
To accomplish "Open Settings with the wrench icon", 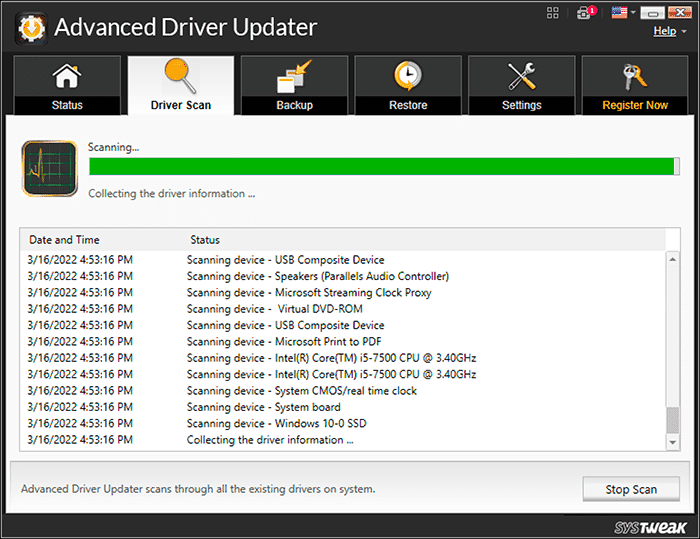I will tap(521, 86).
